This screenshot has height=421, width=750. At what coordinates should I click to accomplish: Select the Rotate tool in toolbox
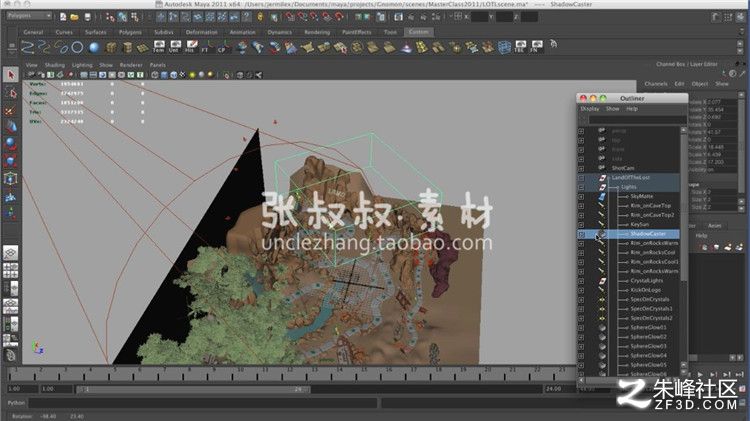(11, 144)
